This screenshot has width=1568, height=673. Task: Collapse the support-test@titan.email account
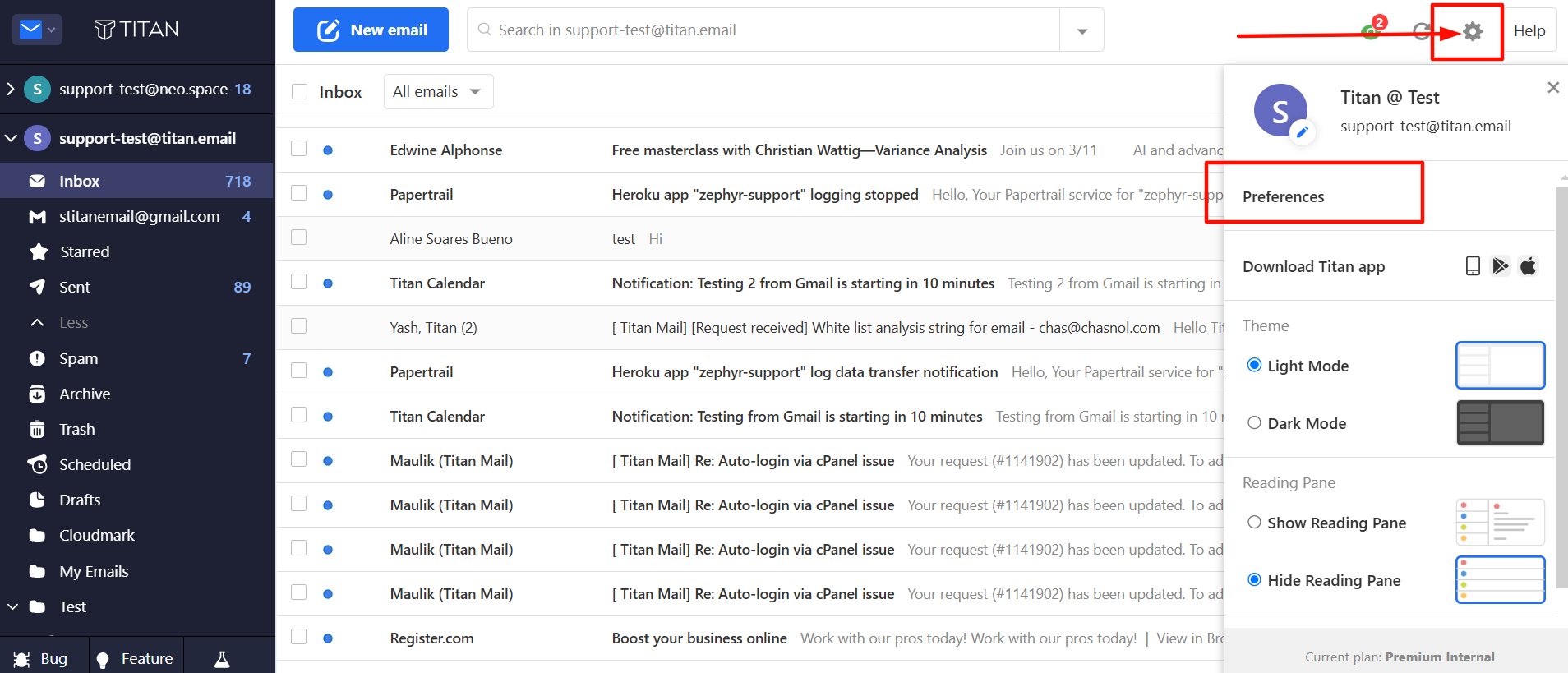11,138
